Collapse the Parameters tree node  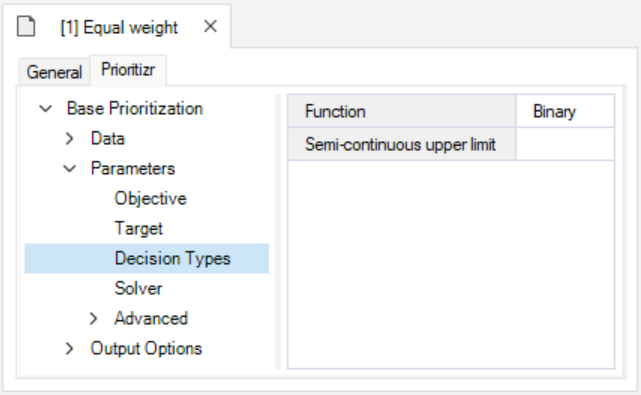coord(69,168)
